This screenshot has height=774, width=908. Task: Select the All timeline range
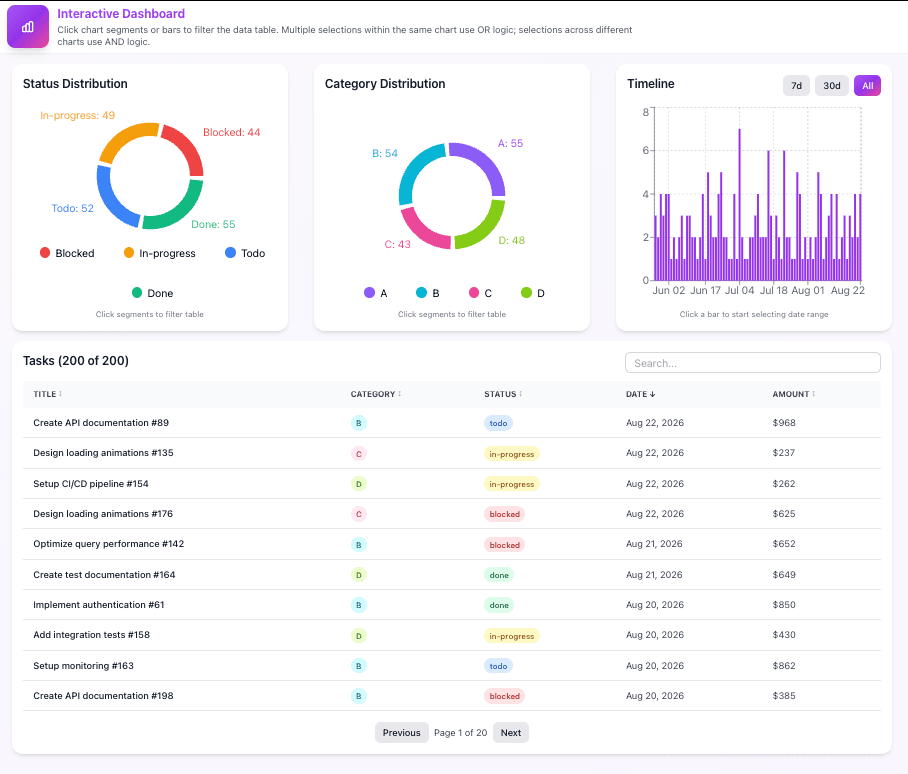pyautogui.click(x=867, y=86)
